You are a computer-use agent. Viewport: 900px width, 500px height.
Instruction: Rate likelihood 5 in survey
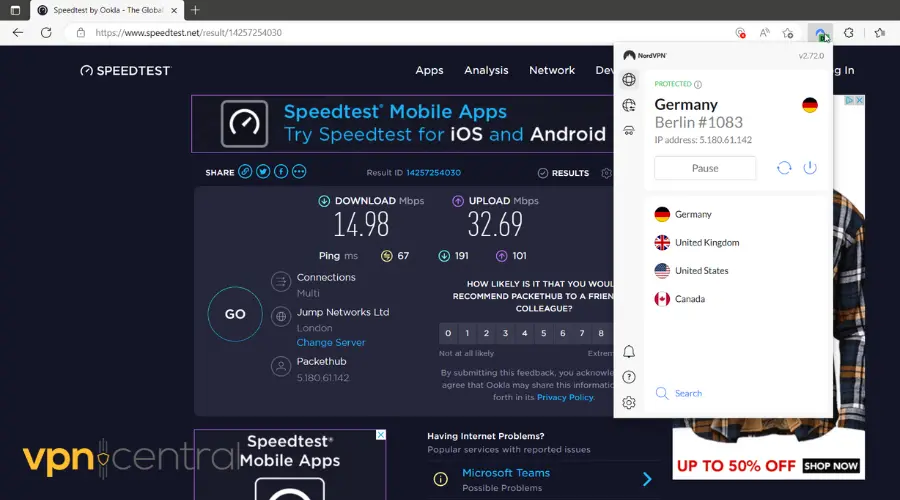544,333
